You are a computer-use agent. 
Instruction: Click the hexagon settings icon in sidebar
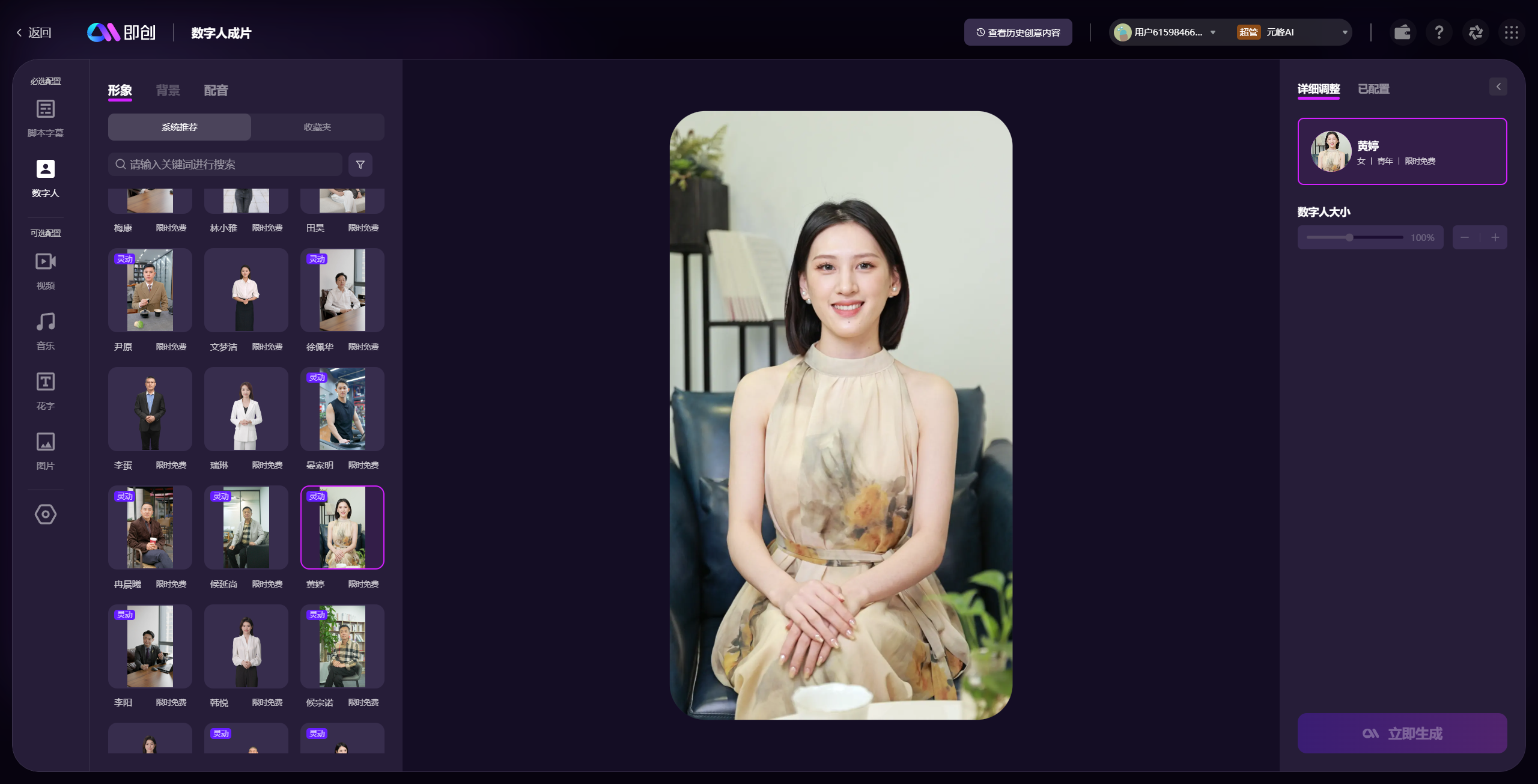[x=46, y=514]
